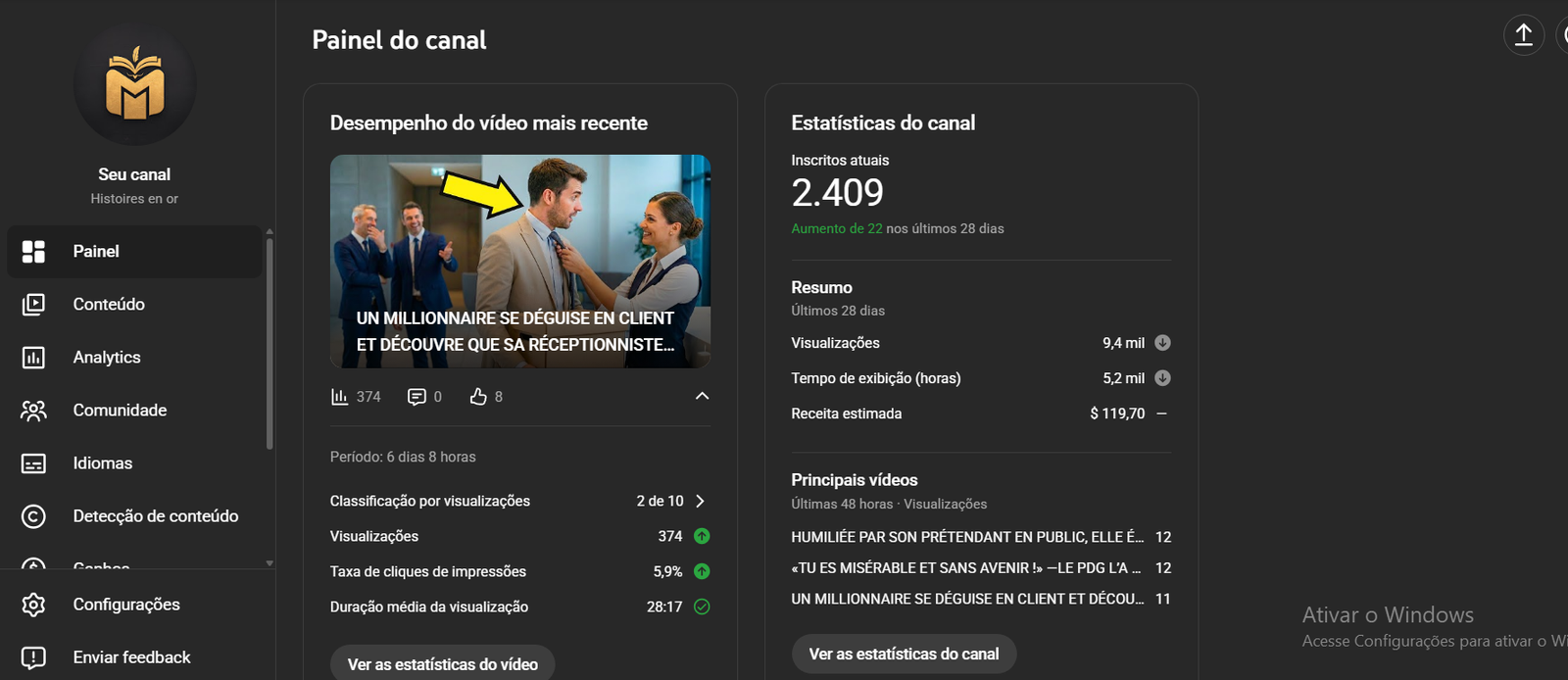The width and height of the screenshot is (1568, 680).
Task: Click the Analytics bar chart icon
Action: (x=33, y=358)
